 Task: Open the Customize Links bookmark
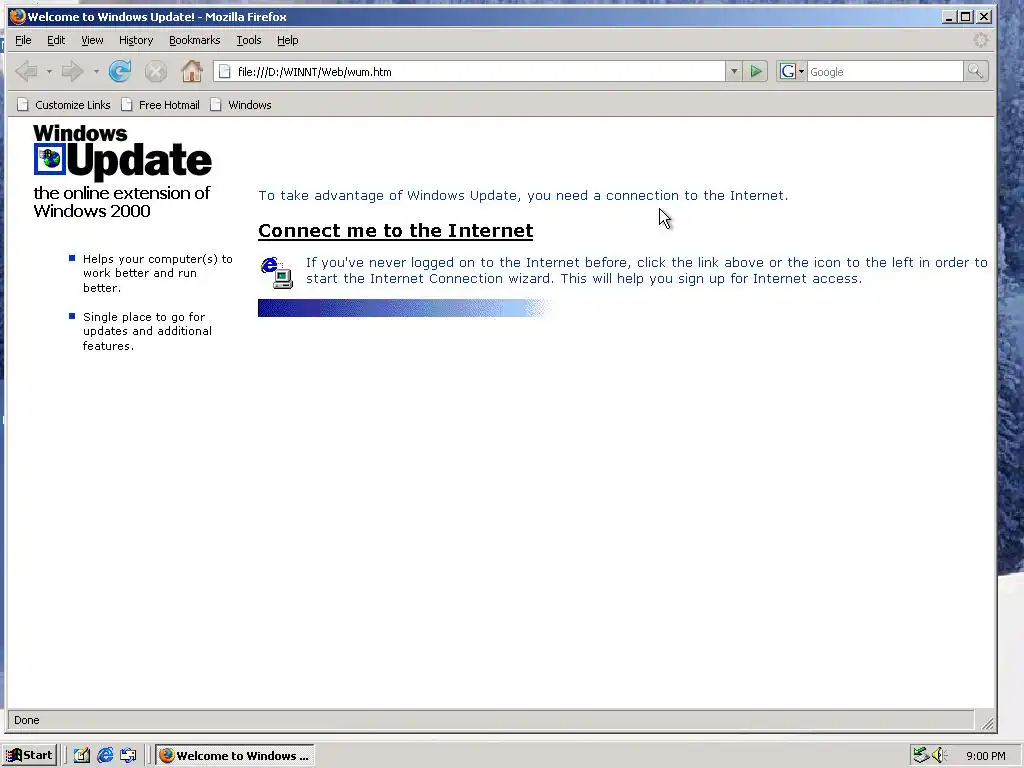tap(64, 104)
